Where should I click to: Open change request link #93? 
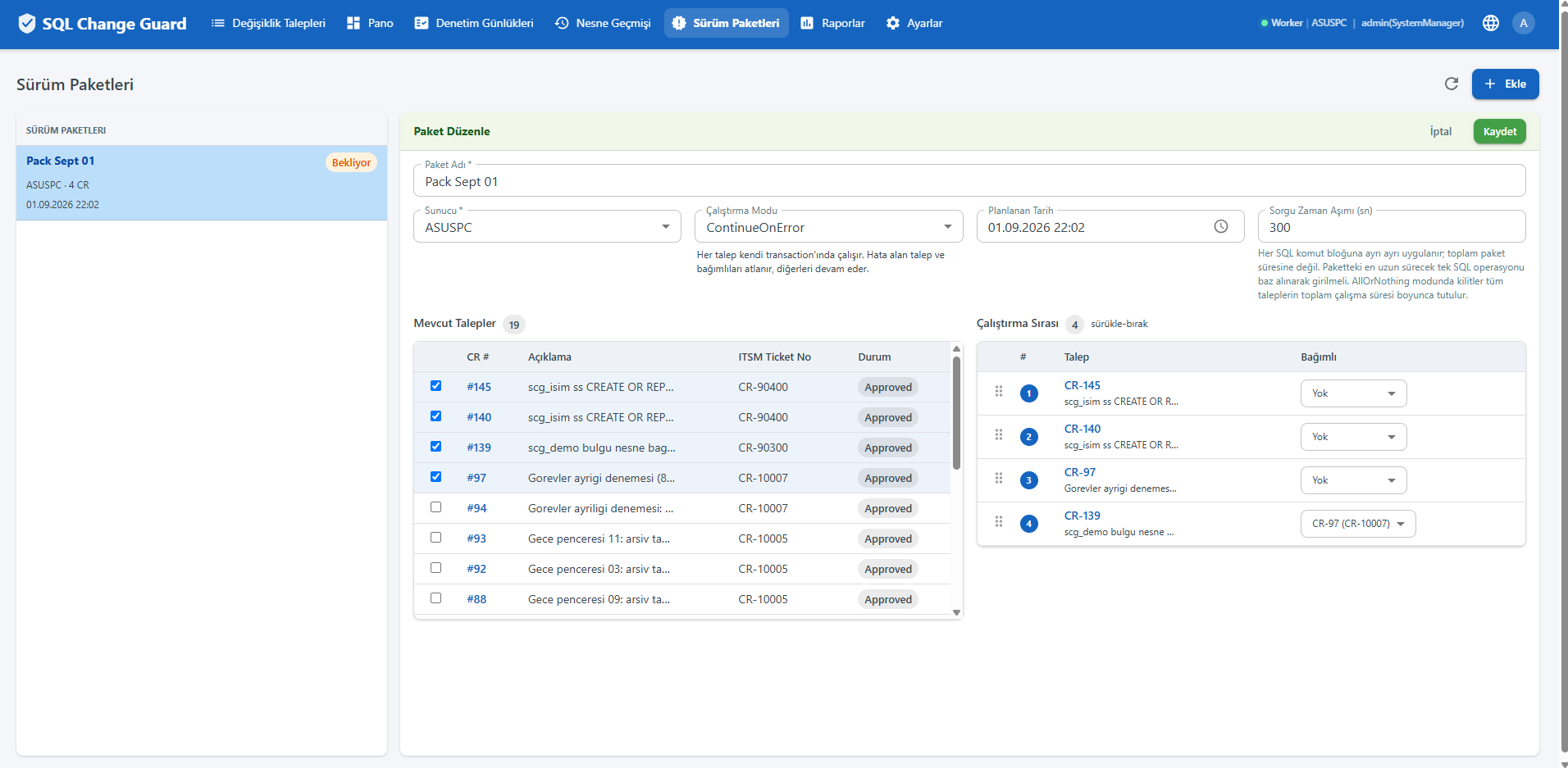pos(476,539)
